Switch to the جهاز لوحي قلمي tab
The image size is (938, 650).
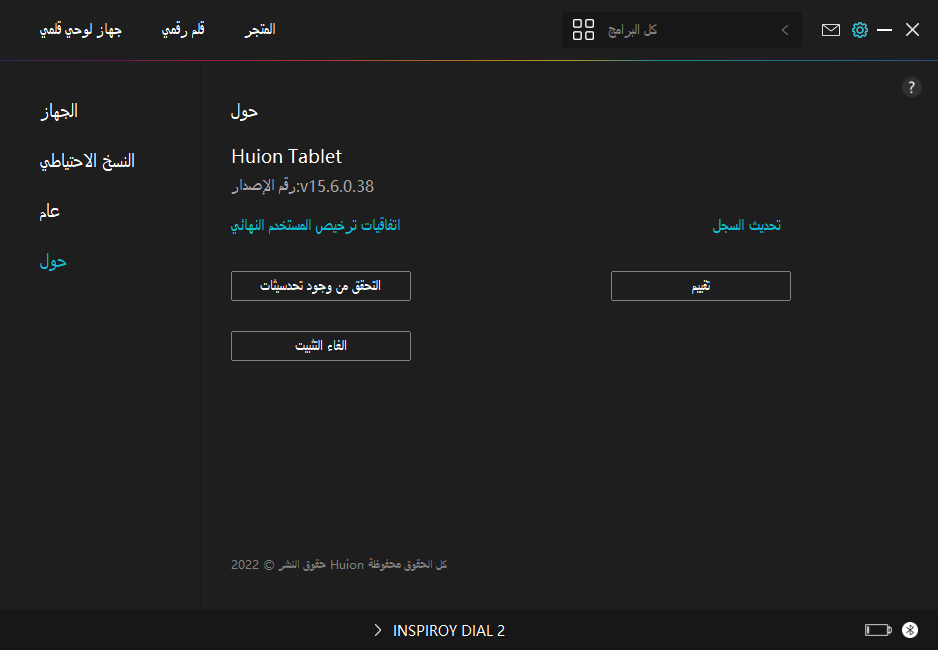click(x=80, y=30)
